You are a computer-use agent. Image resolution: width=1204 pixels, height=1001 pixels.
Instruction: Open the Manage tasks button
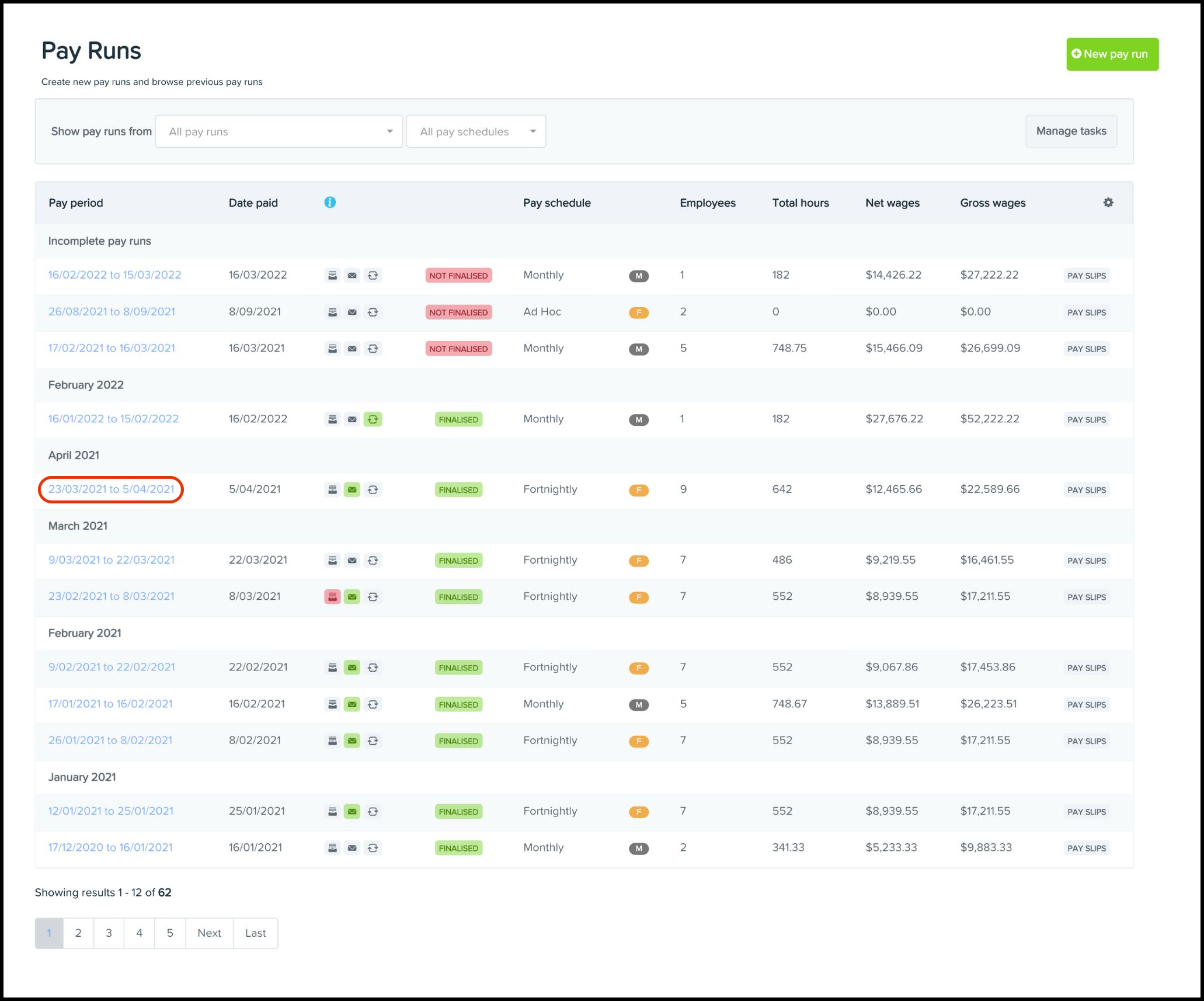click(1071, 131)
